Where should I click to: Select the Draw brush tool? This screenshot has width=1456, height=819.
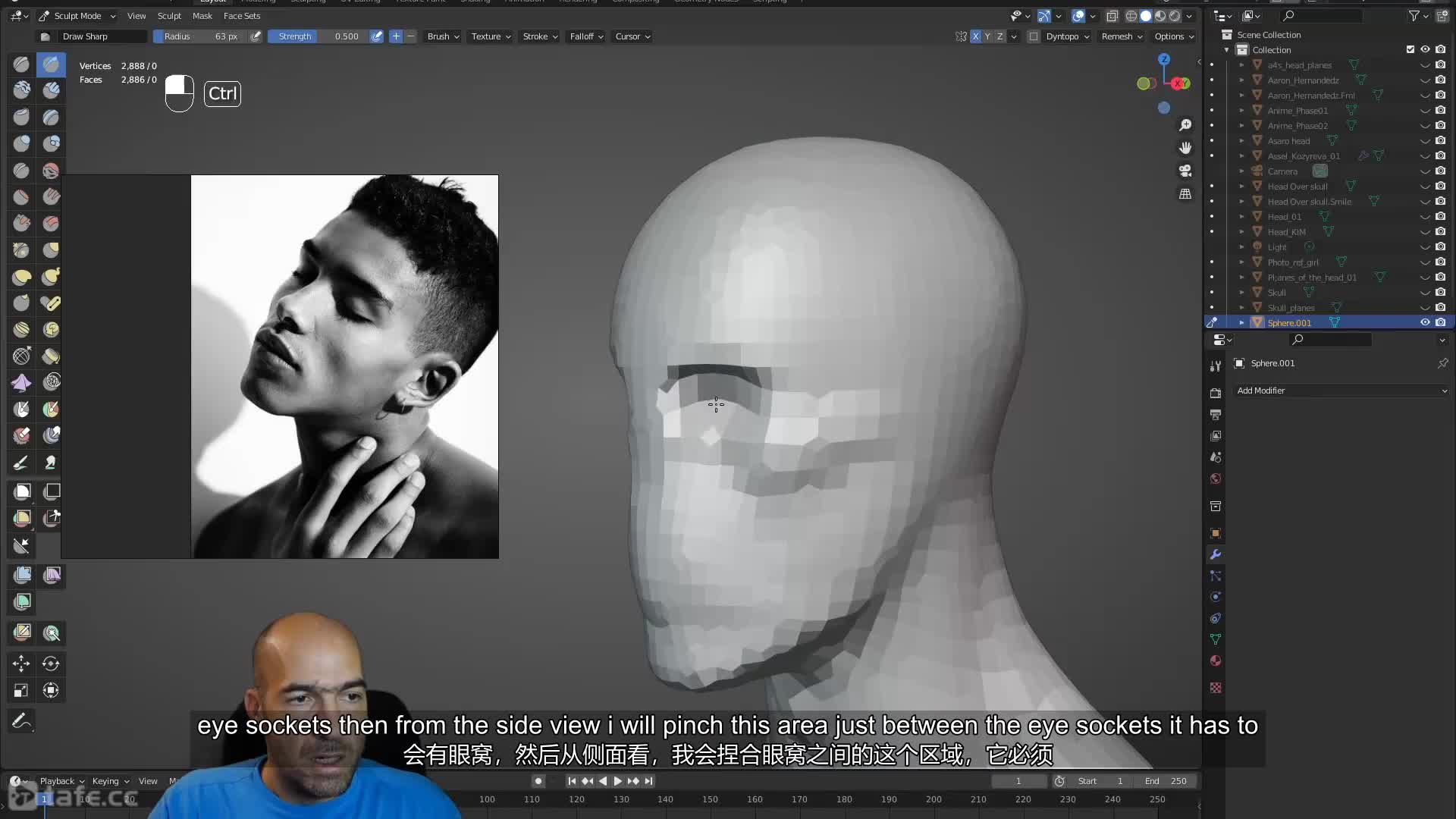(x=21, y=65)
